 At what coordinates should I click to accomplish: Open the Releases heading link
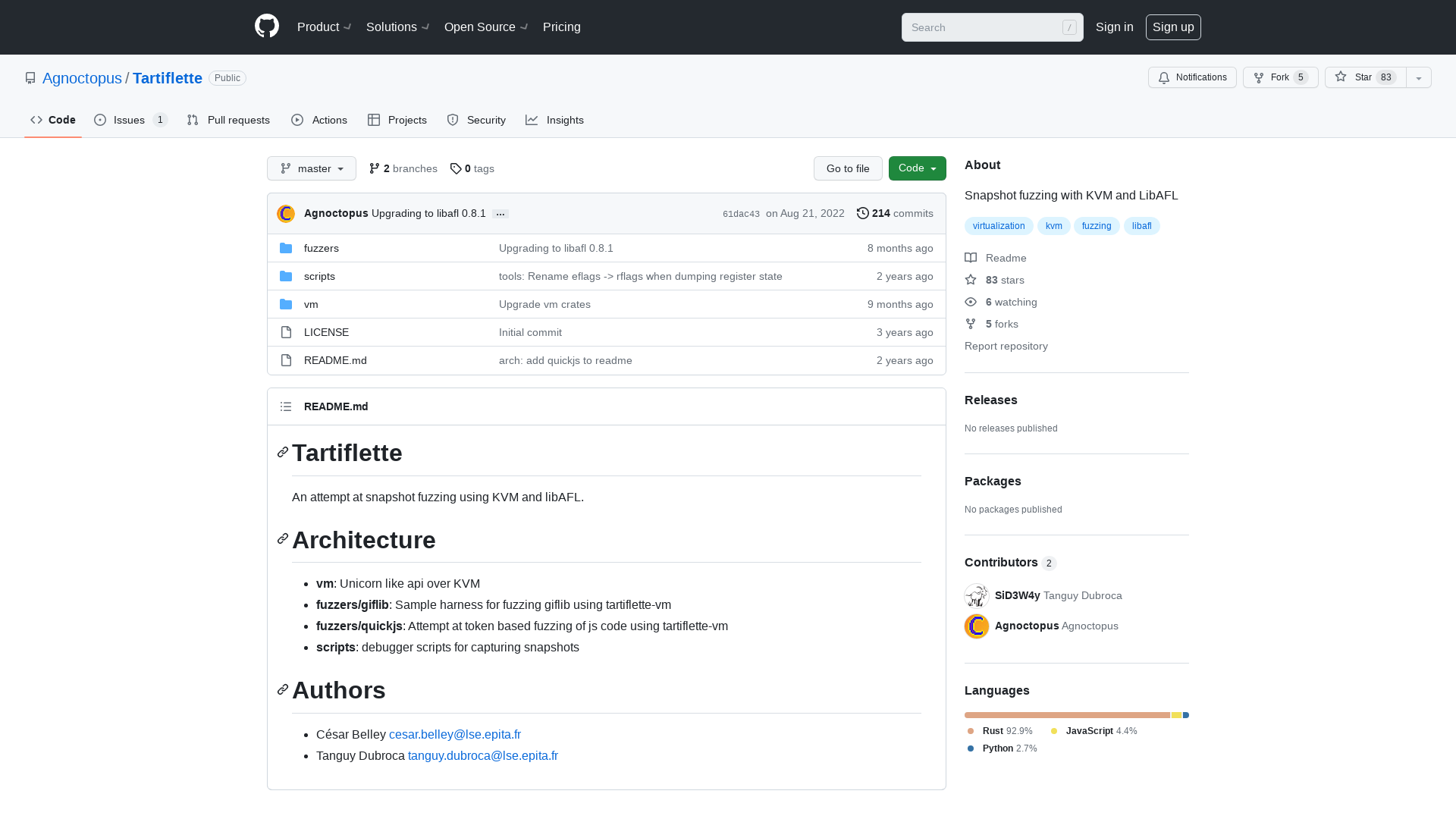(991, 400)
